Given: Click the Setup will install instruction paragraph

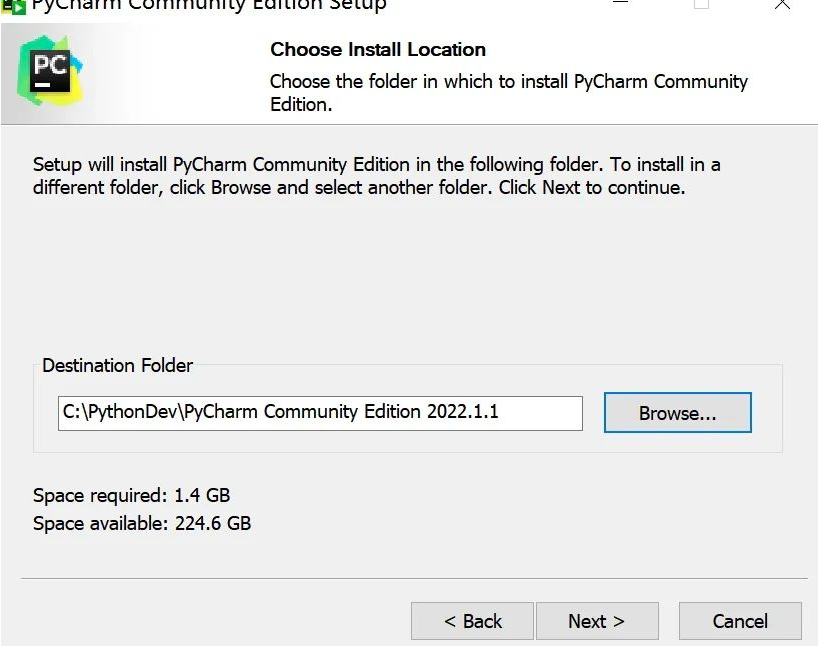Looking at the screenshot, I should point(377,176).
